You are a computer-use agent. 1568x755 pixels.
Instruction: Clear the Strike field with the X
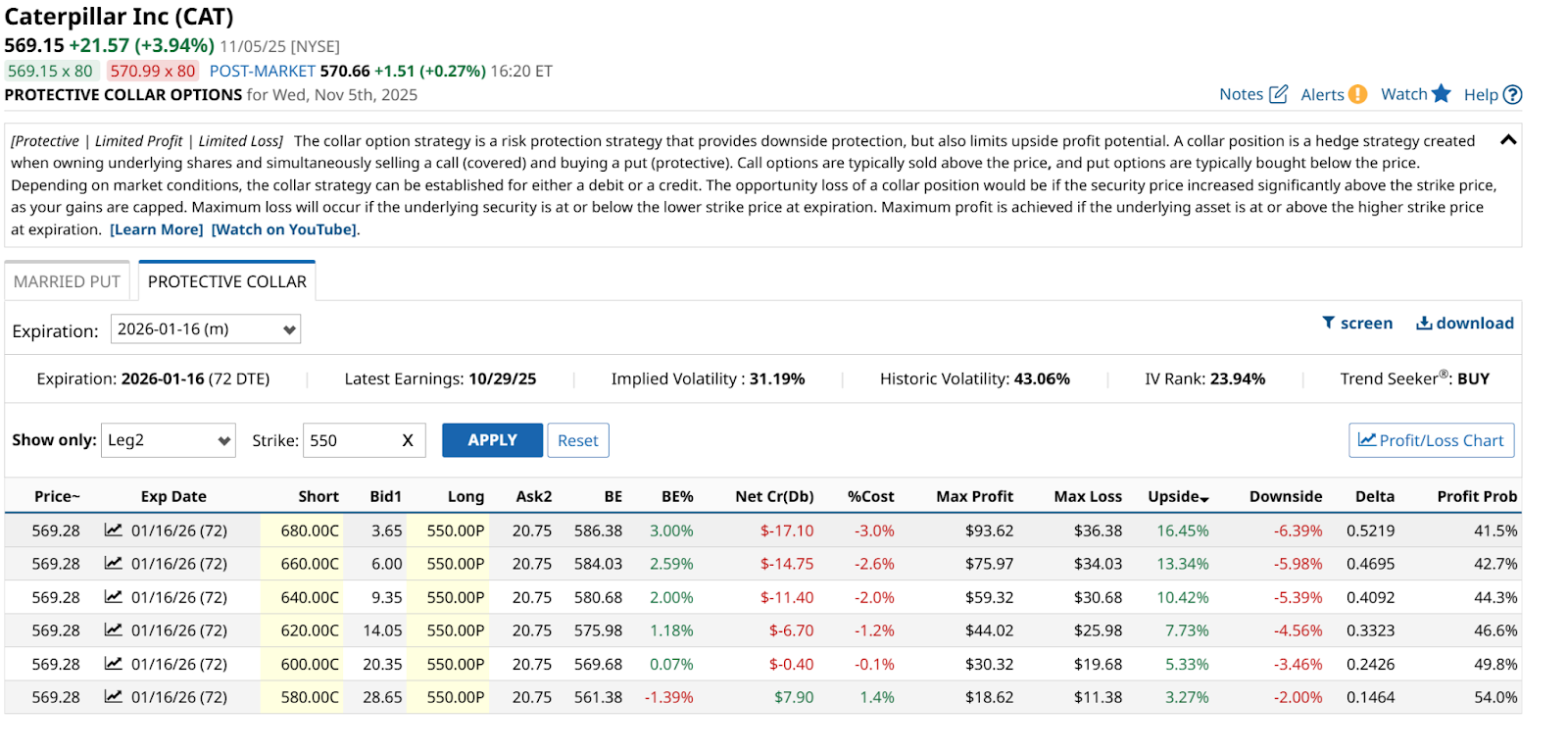[x=408, y=441]
